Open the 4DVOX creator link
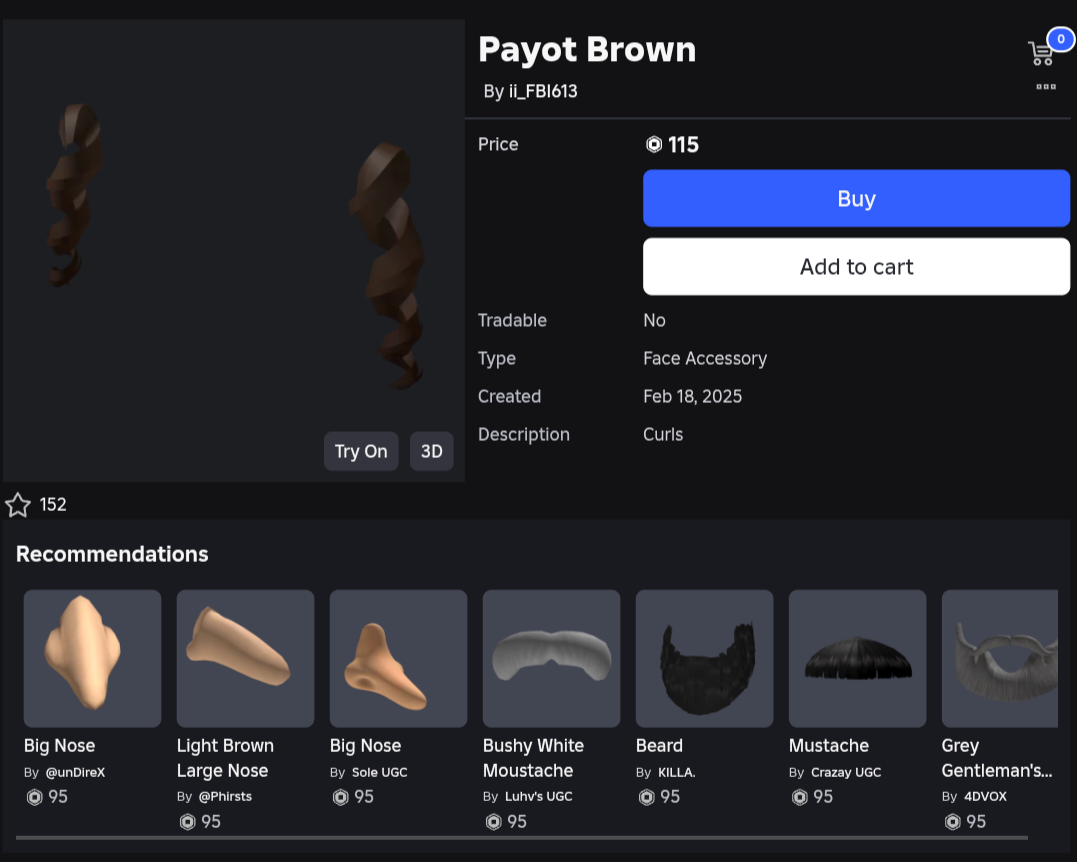This screenshot has height=862, width=1077. tap(985, 797)
